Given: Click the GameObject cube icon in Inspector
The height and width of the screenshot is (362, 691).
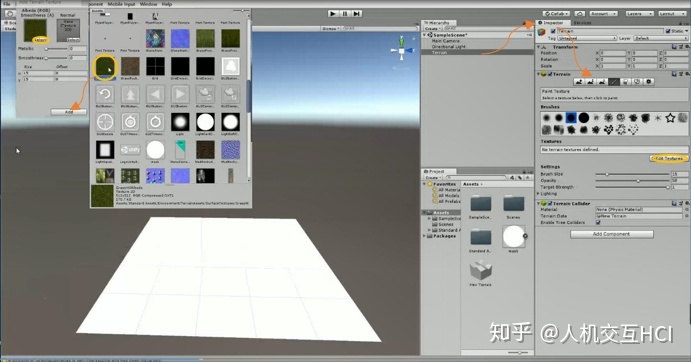Looking at the screenshot, I should (x=542, y=33).
